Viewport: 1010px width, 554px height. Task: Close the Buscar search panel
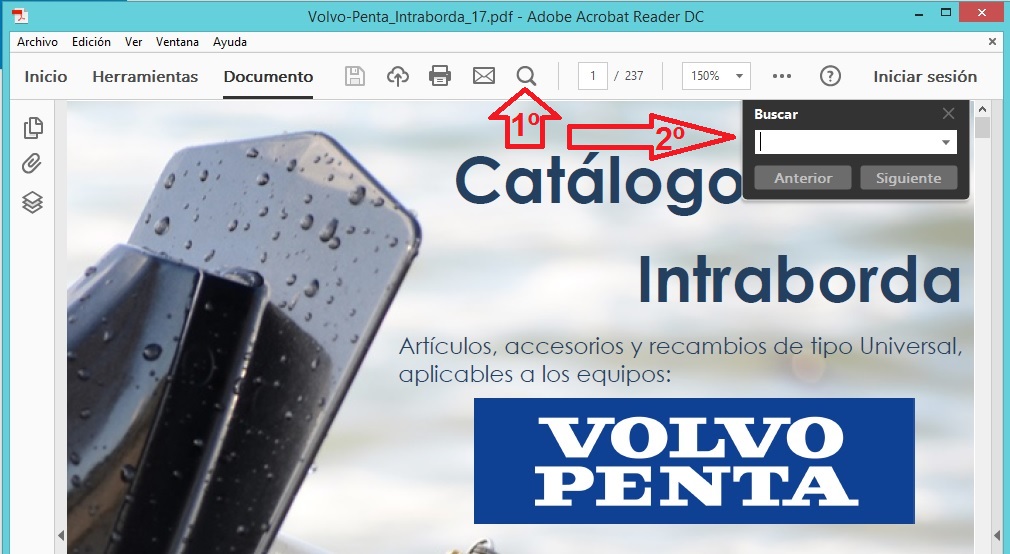click(x=948, y=113)
